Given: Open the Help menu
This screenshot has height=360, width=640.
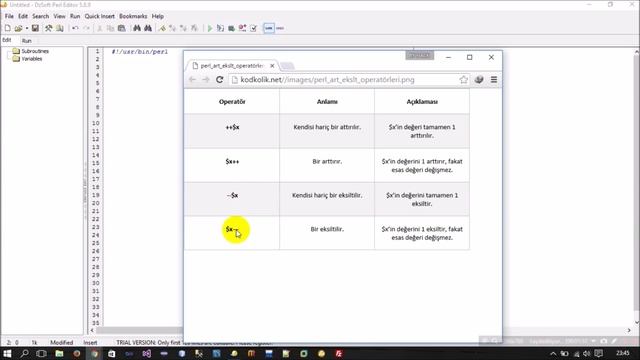Looking at the screenshot, I should (158, 16).
